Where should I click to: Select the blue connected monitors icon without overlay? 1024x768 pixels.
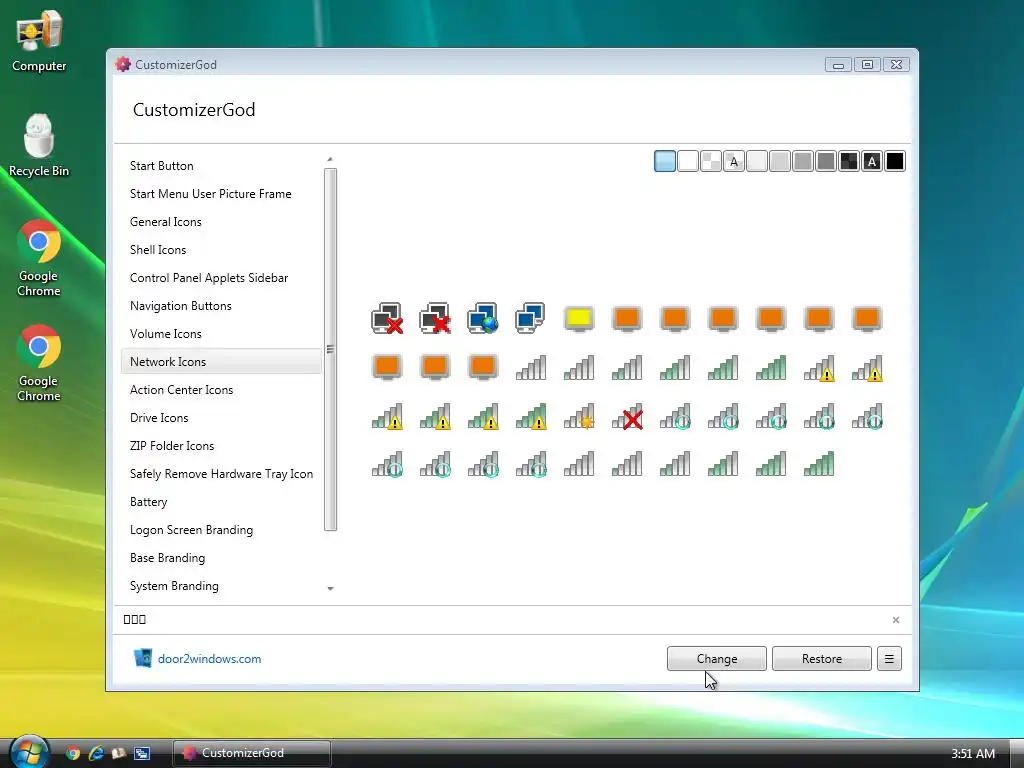(x=531, y=318)
